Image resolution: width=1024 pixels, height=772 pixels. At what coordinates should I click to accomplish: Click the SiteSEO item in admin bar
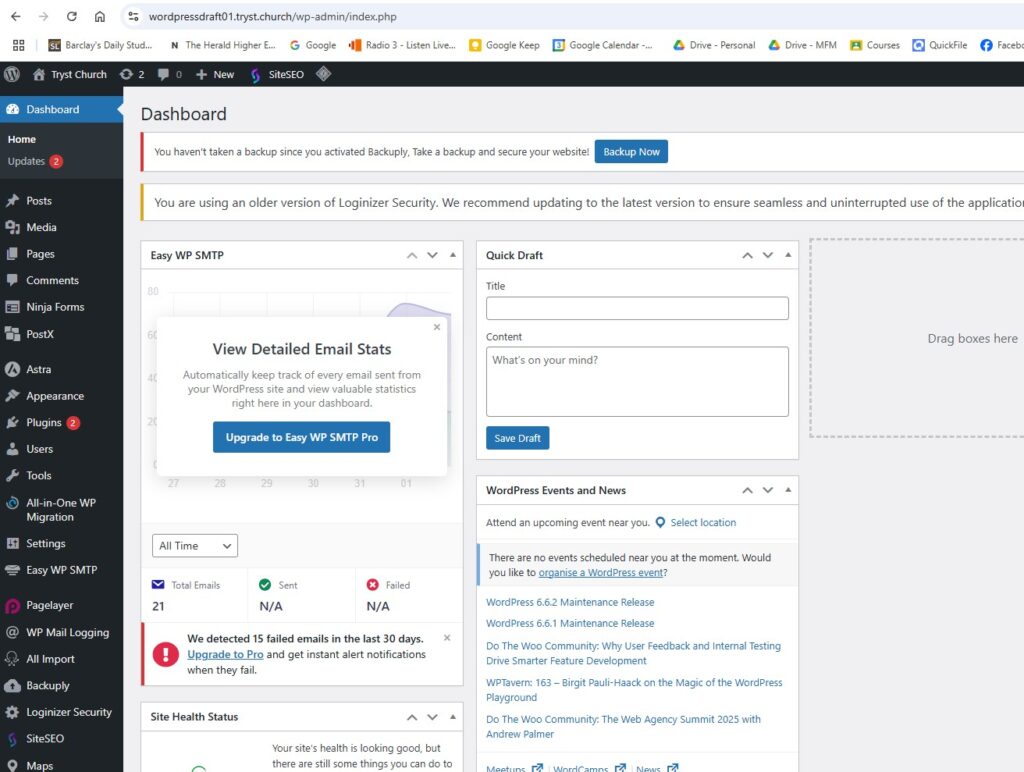pyautogui.click(x=278, y=74)
